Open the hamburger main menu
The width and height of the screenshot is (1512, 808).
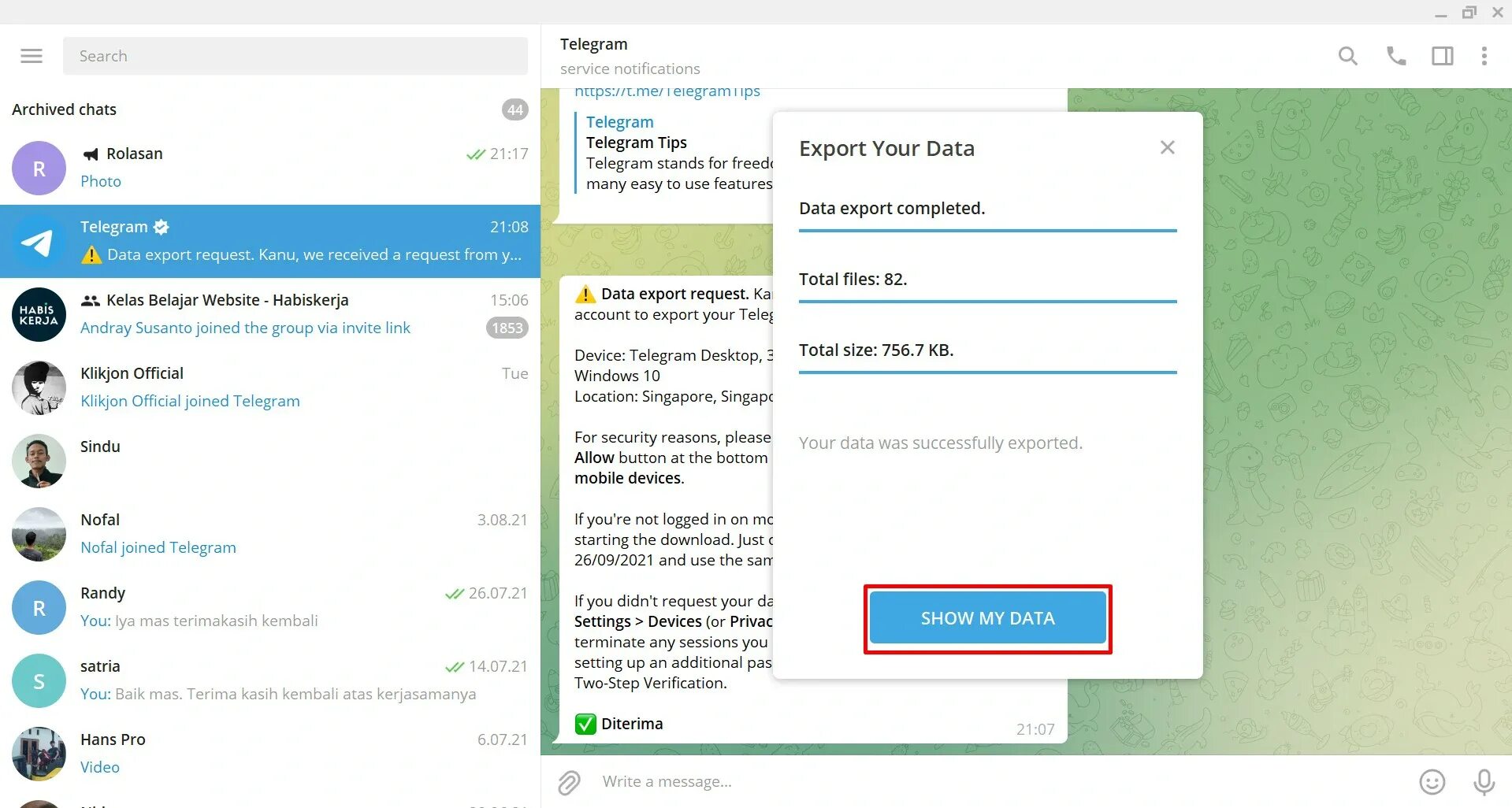pyautogui.click(x=32, y=56)
